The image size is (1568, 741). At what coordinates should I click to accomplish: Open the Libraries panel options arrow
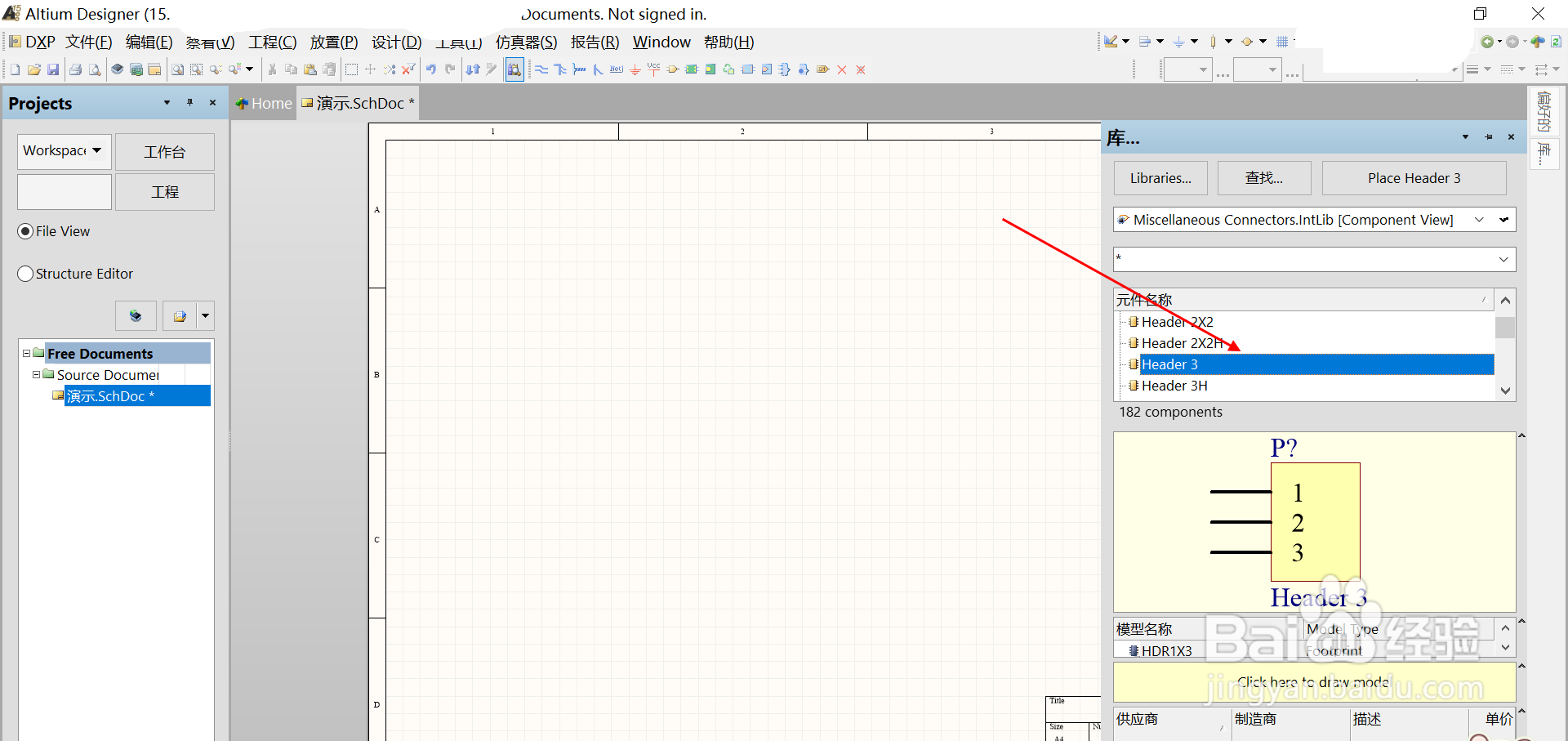(1465, 137)
